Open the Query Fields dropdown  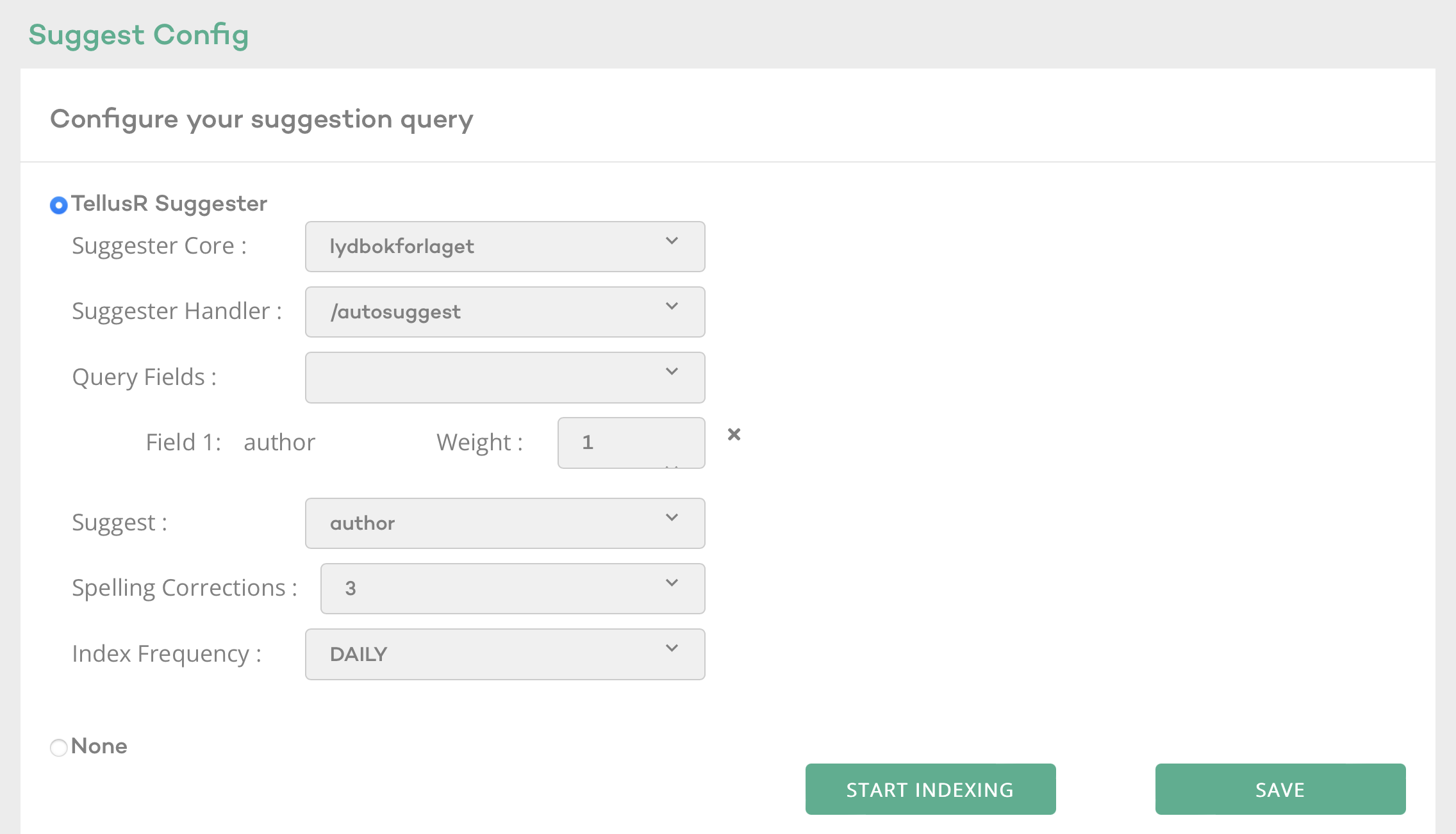[506, 377]
